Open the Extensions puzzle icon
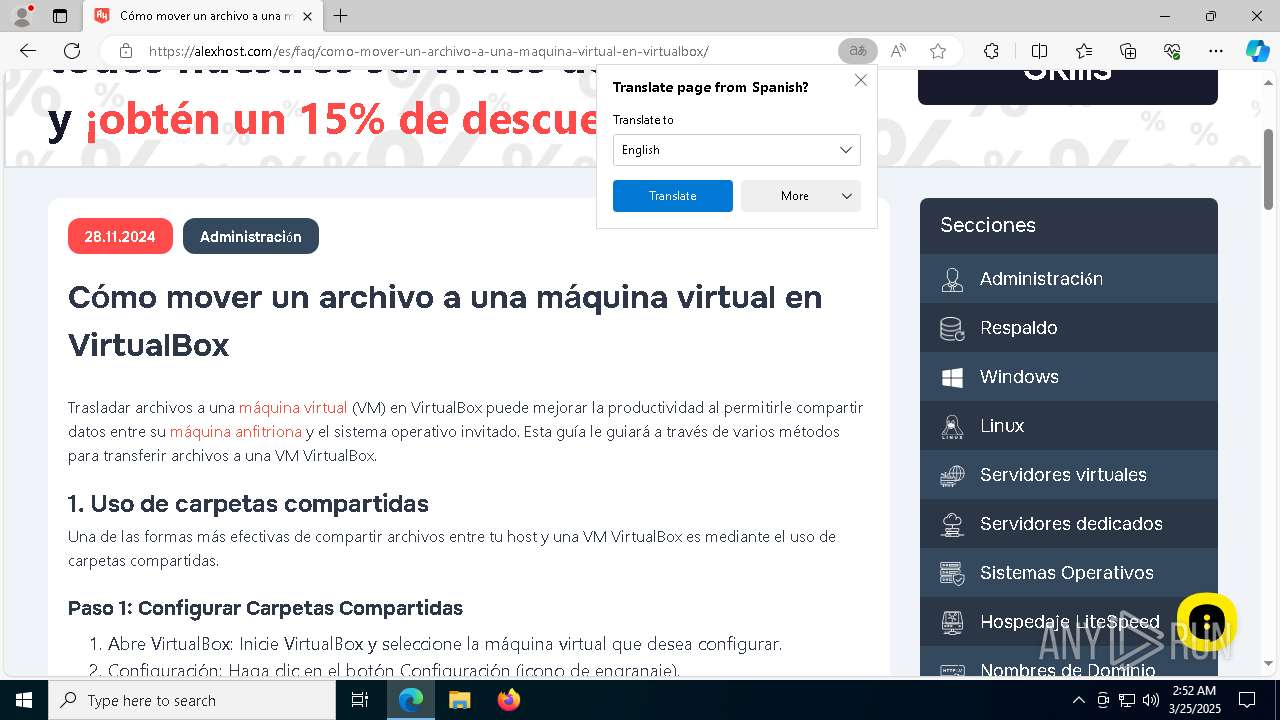 pos(991,51)
